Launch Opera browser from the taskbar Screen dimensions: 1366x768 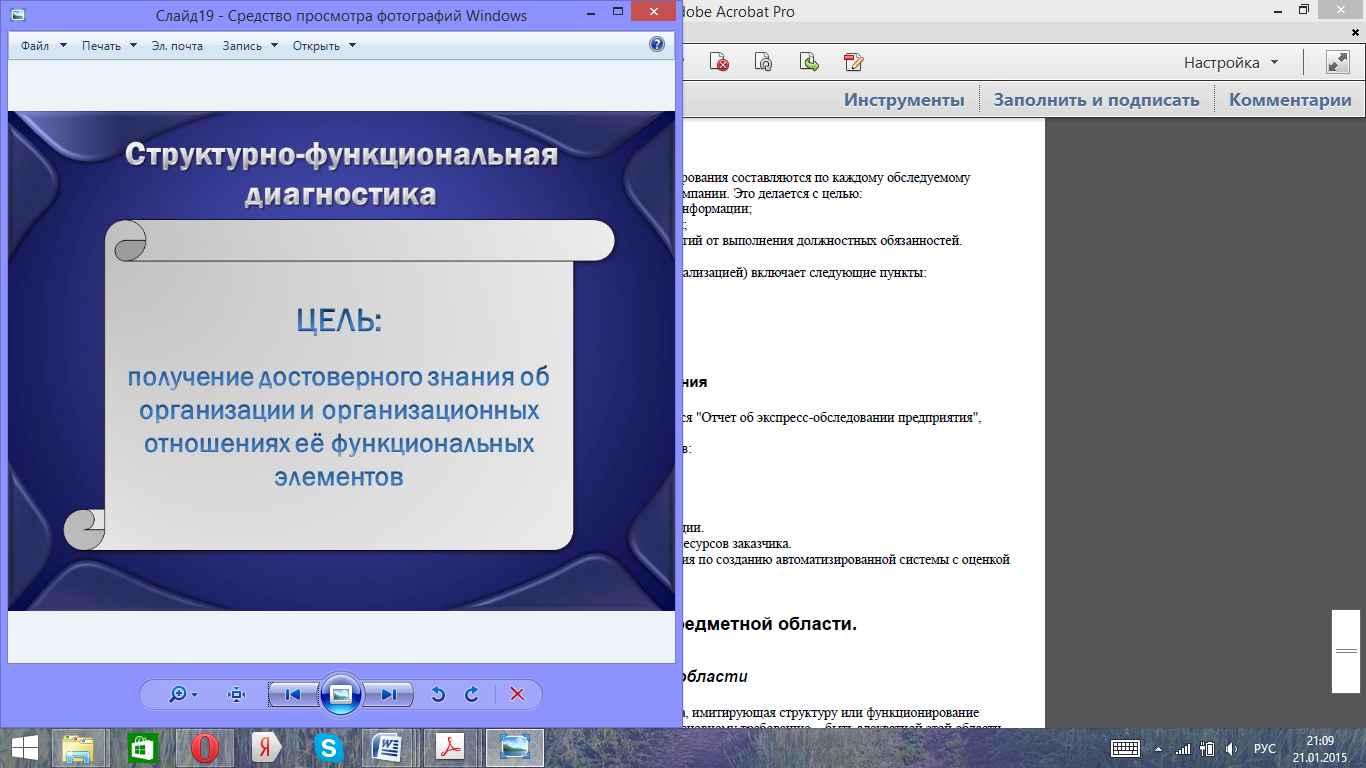(205, 747)
